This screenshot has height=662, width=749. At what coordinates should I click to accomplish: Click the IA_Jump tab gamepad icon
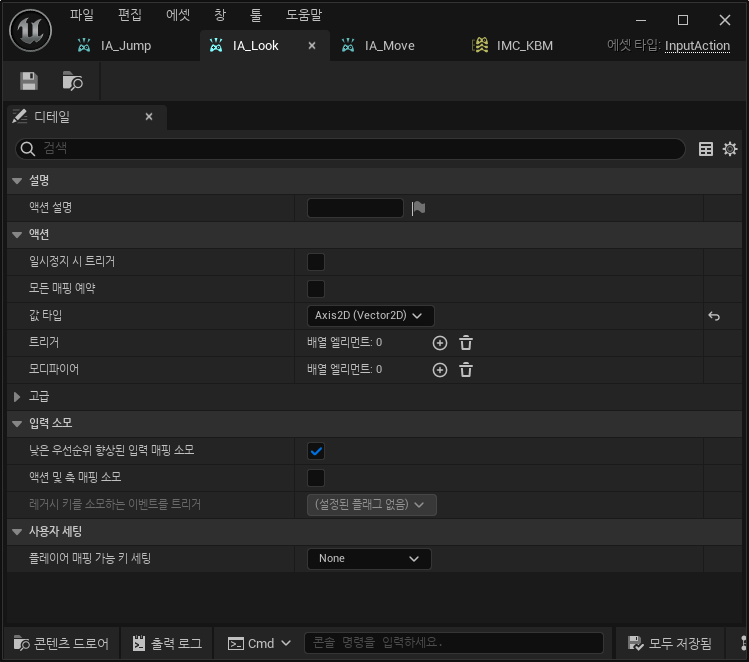pos(84,45)
